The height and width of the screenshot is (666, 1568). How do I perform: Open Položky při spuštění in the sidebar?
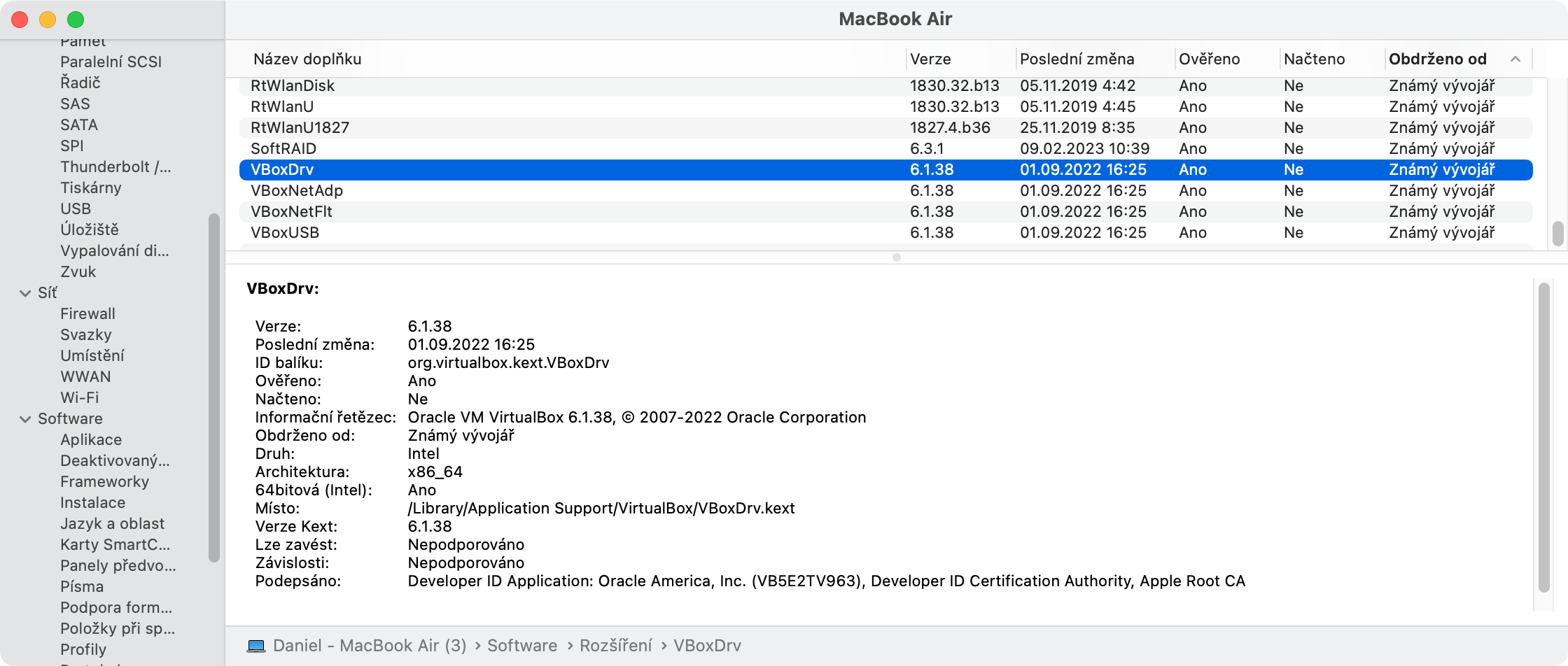118,629
